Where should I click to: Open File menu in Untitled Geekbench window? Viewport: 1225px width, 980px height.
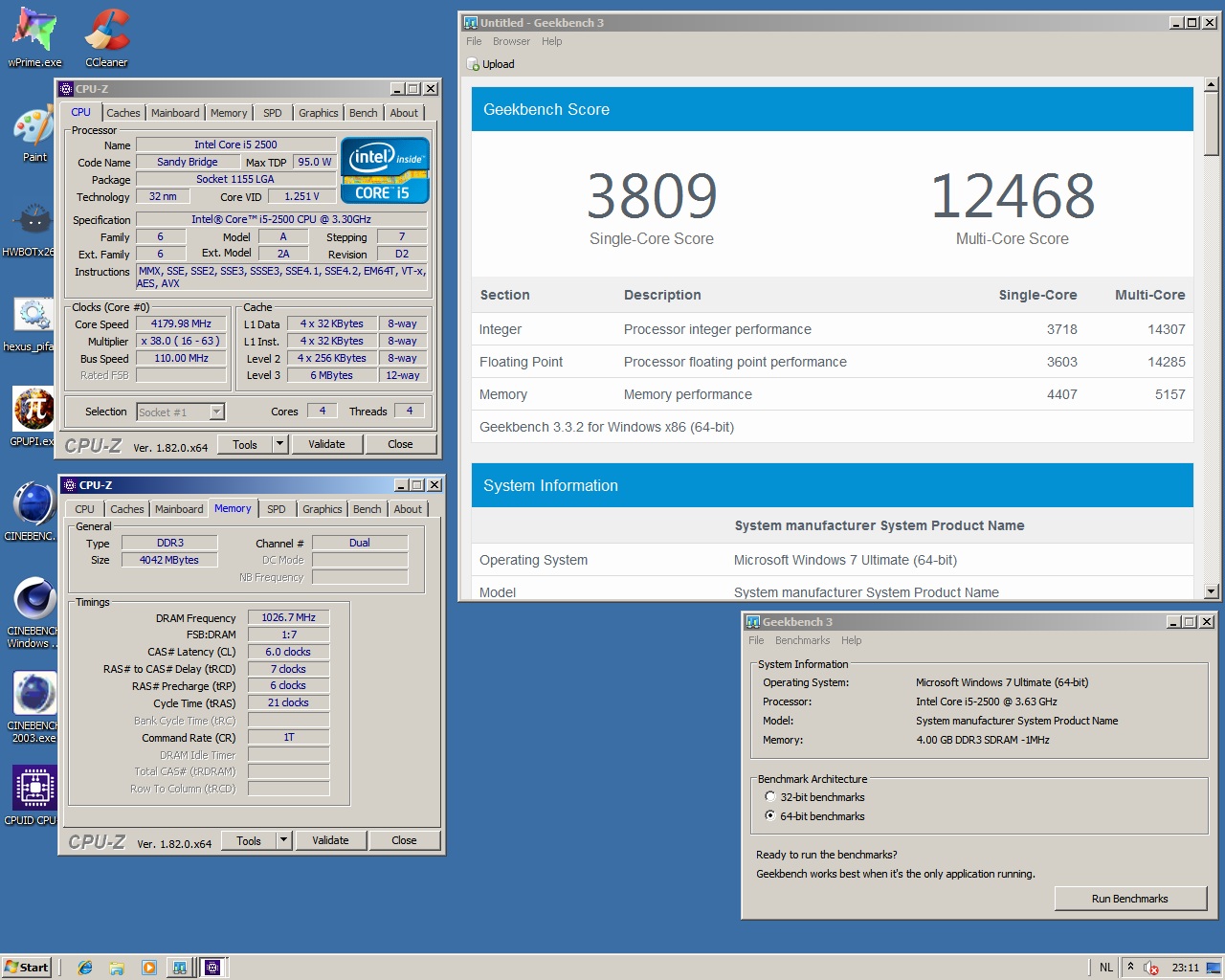pyautogui.click(x=474, y=41)
